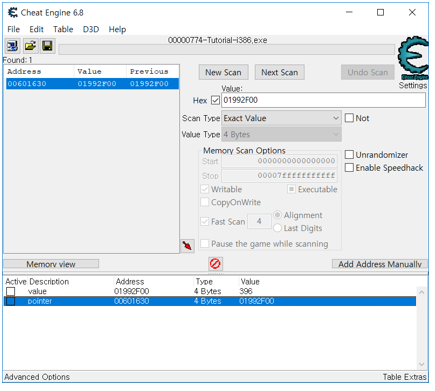Click the red arrow copy-to-address-list icon
This screenshot has width=435, height=391.
click(187, 246)
